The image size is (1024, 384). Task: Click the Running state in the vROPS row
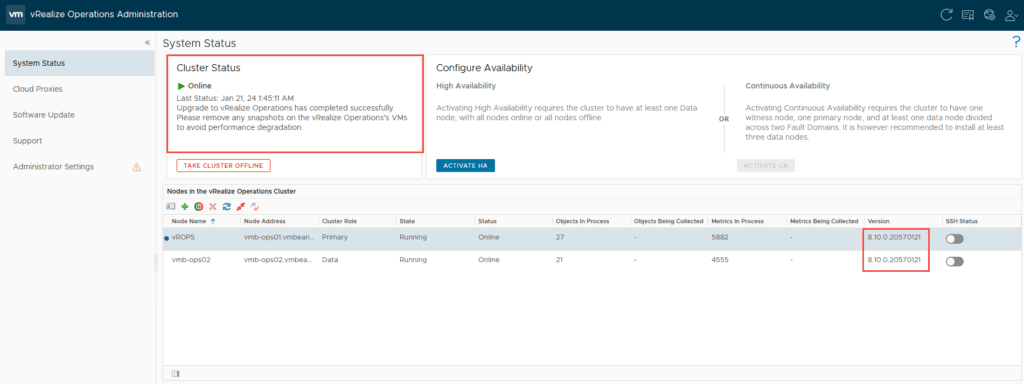[x=413, y=238]
